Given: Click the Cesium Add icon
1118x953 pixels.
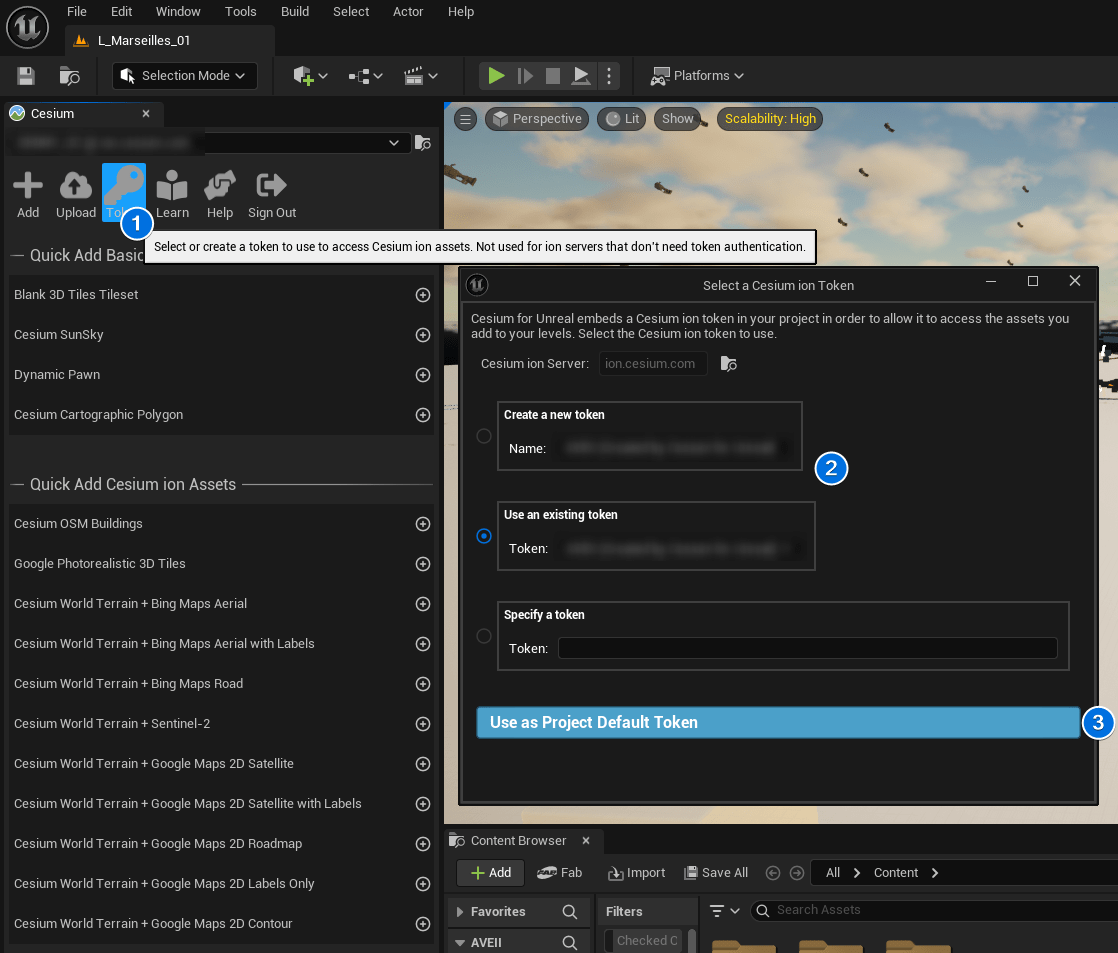Looking at the screenshot, I should [28, 193].
